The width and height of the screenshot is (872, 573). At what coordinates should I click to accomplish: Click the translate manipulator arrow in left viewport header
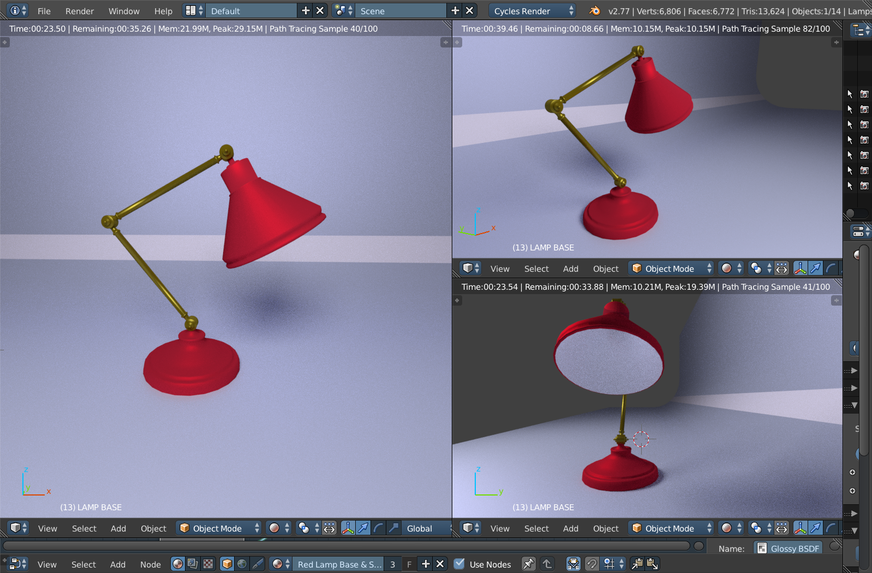click(363, 528)
